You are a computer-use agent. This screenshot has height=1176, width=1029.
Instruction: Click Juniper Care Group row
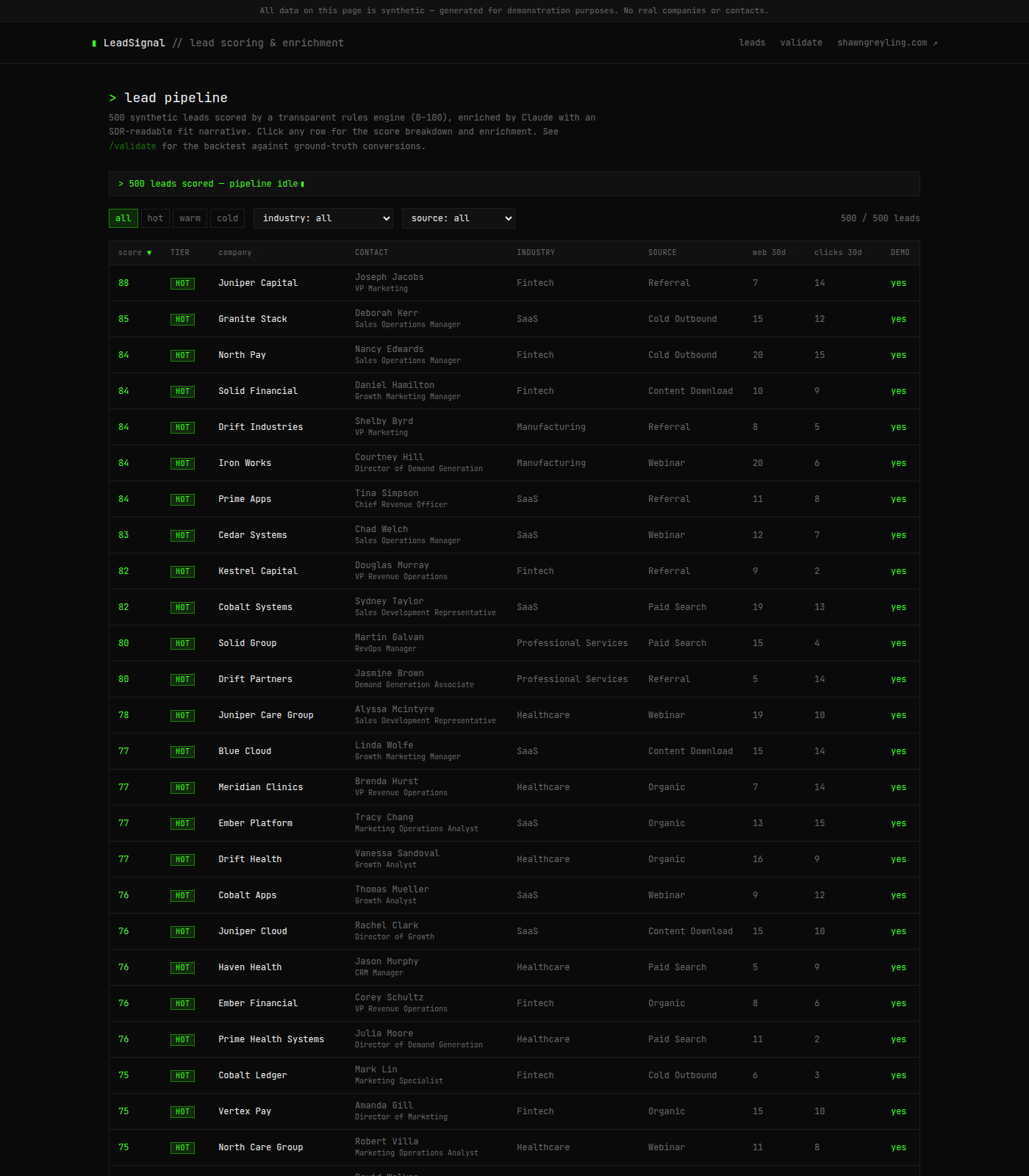514,715
